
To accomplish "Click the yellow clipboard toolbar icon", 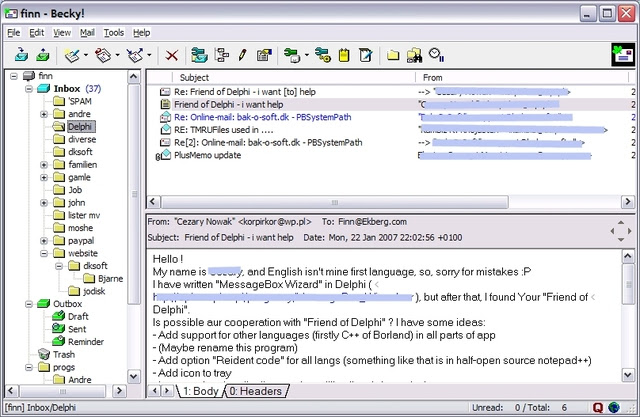I will (344, 55).
